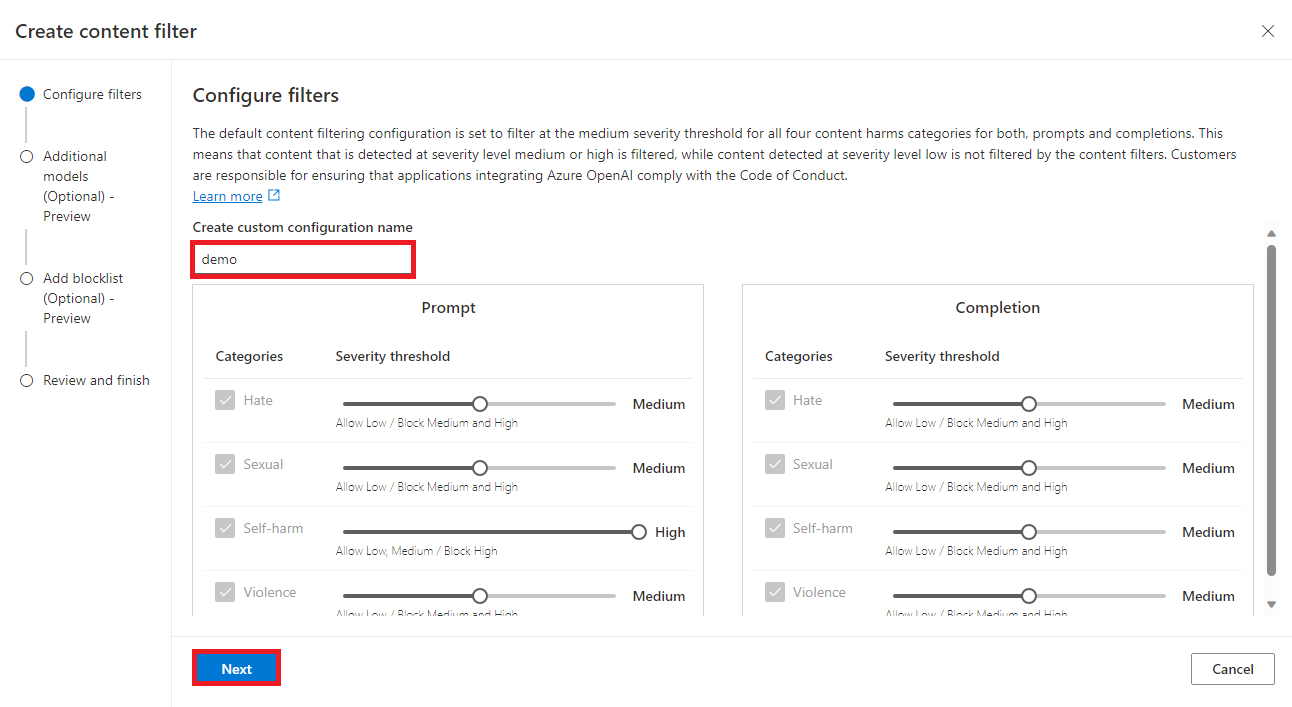Click Completion Sexual 'Medium' value label
1292x707 pixels.
click(1208, 468)
